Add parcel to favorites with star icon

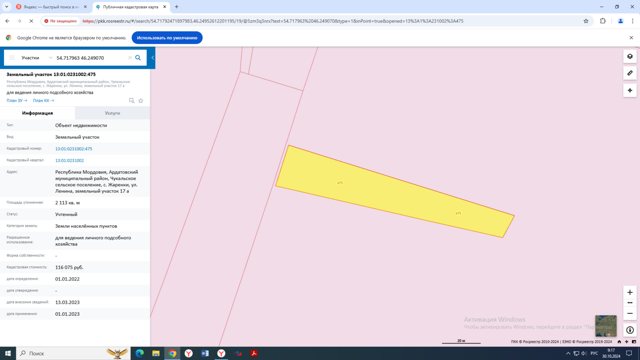(x=141, y=100)
